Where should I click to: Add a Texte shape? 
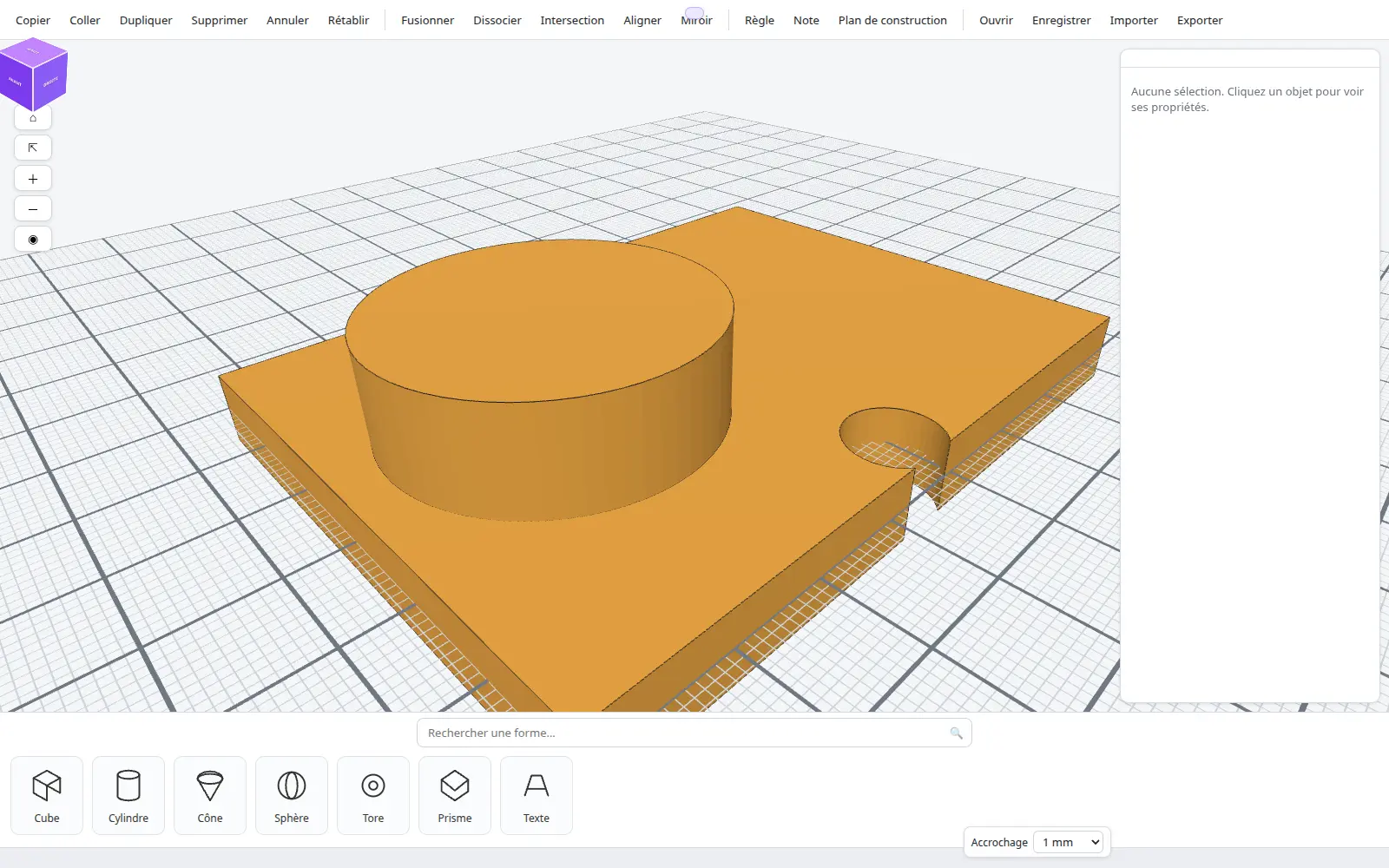[x=537, y=795]
